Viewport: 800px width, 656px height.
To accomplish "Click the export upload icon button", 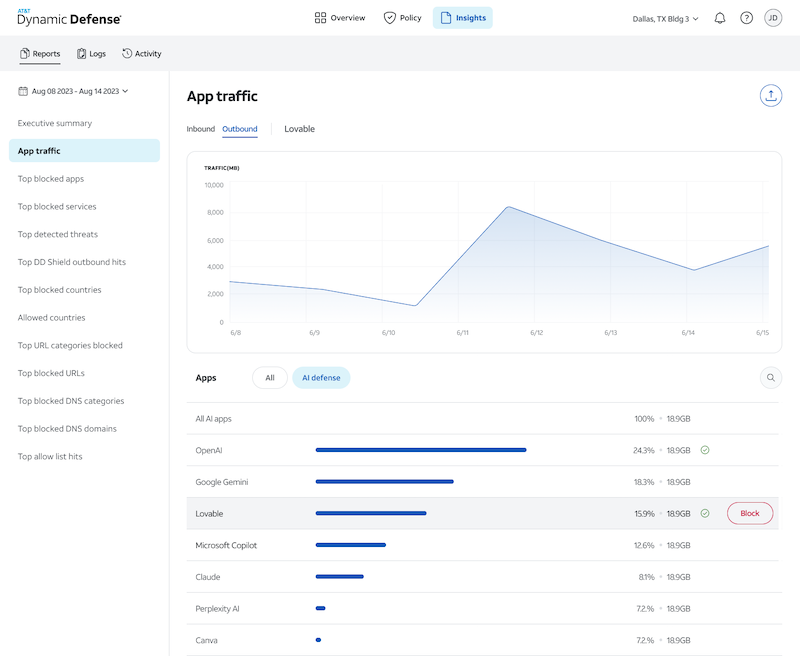I will coord(770,95).
